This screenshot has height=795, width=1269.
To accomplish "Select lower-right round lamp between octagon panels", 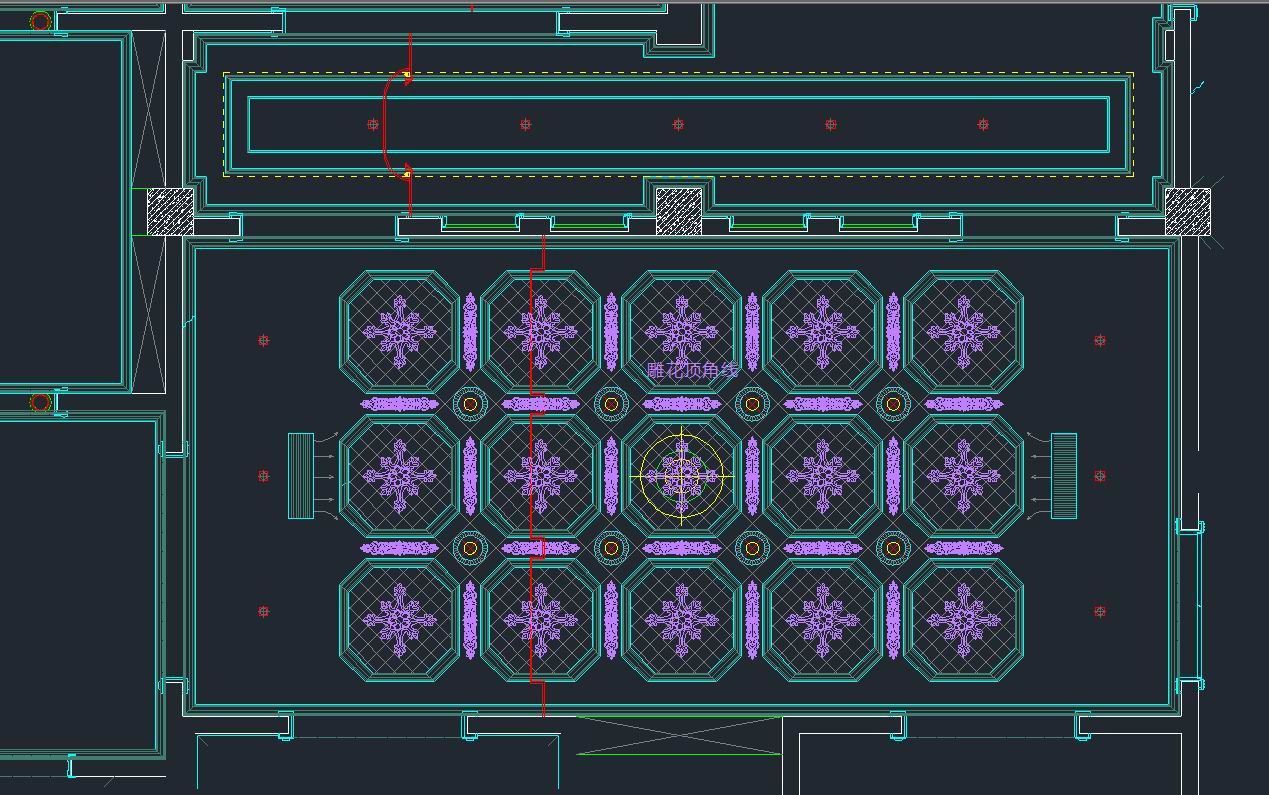I will tap(893, 548).
